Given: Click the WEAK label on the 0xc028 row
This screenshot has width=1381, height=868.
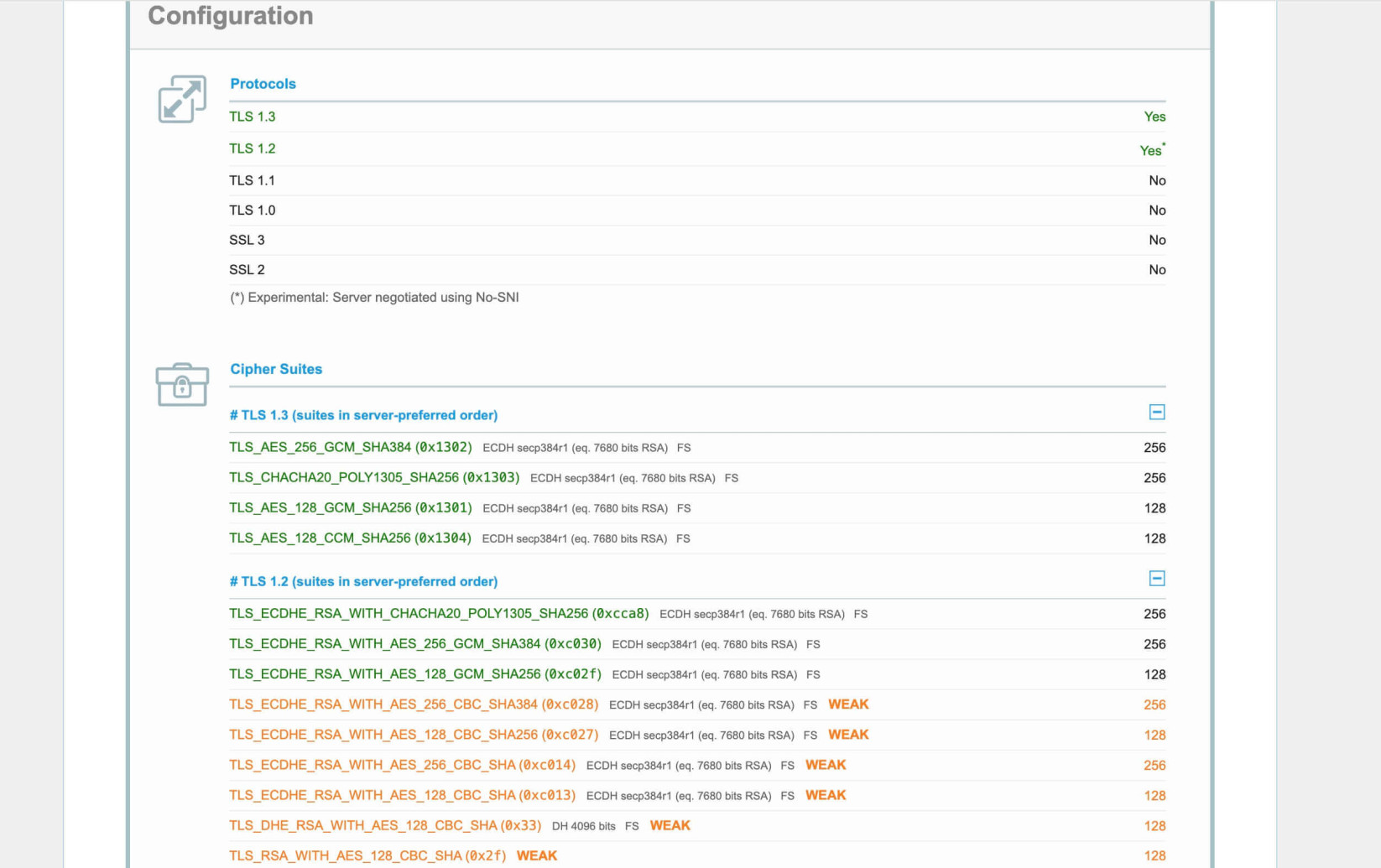Looking at the screenshot, I should tap(848, 704).
